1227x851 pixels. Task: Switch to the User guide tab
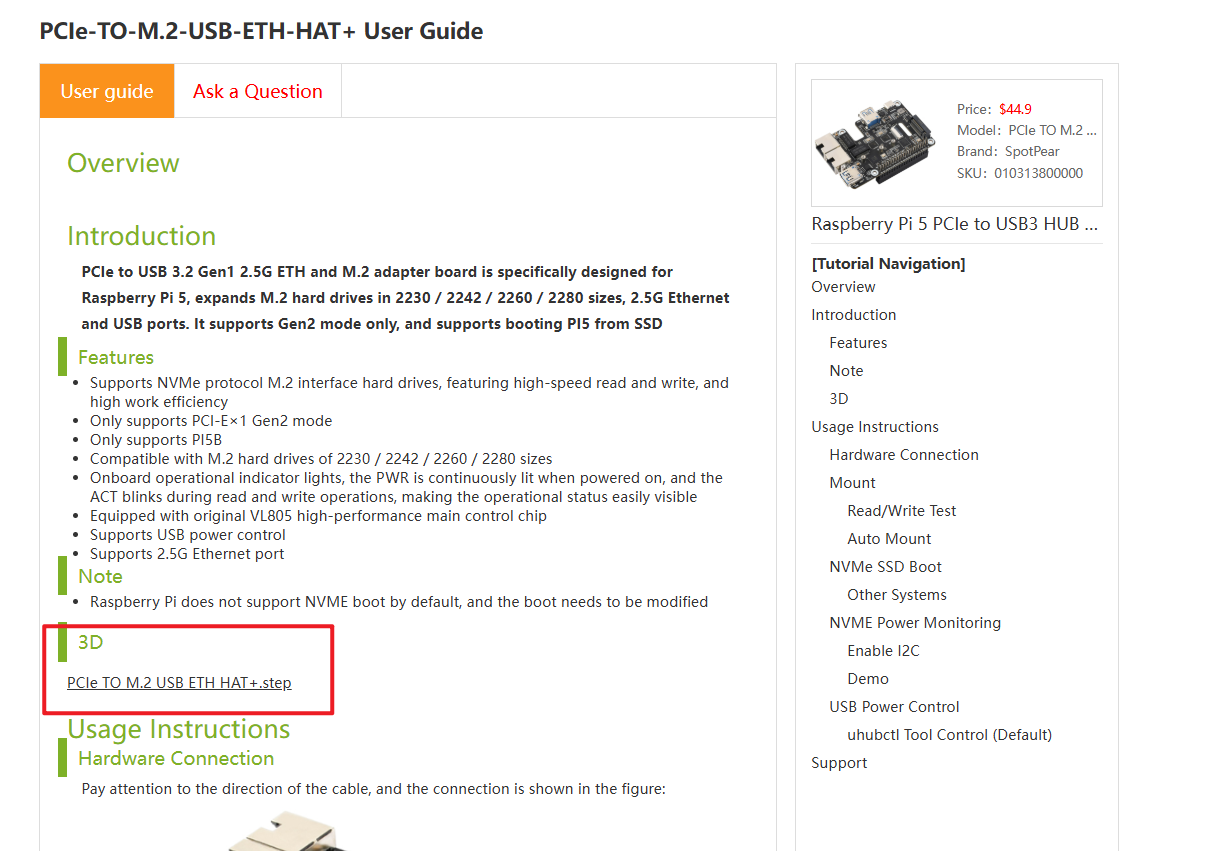(x=107, y=91)
